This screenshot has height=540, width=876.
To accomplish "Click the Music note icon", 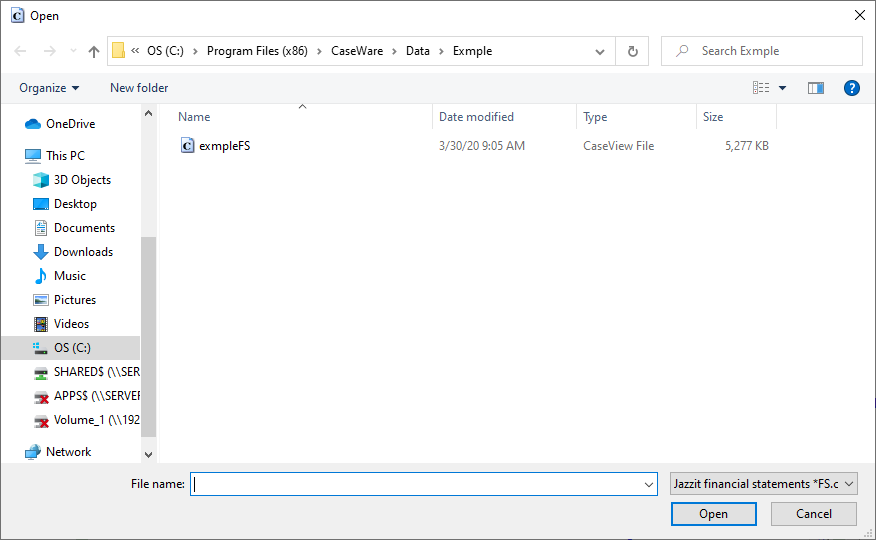I will coord(41,276).
